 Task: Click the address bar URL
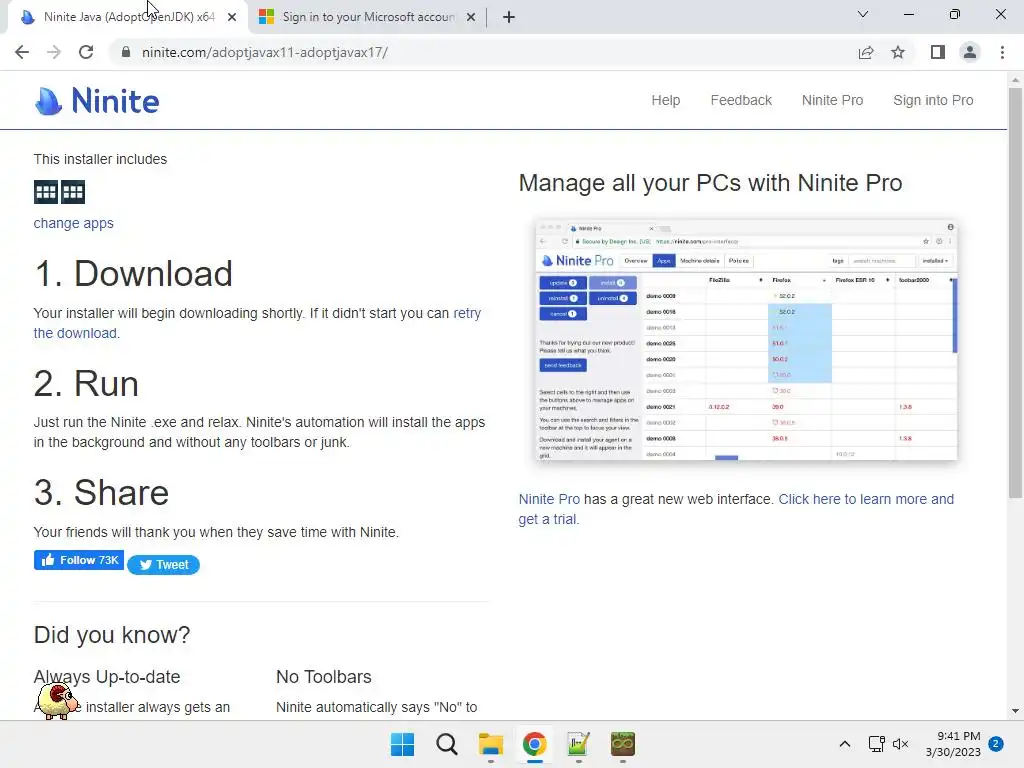(x=264, y=52)
